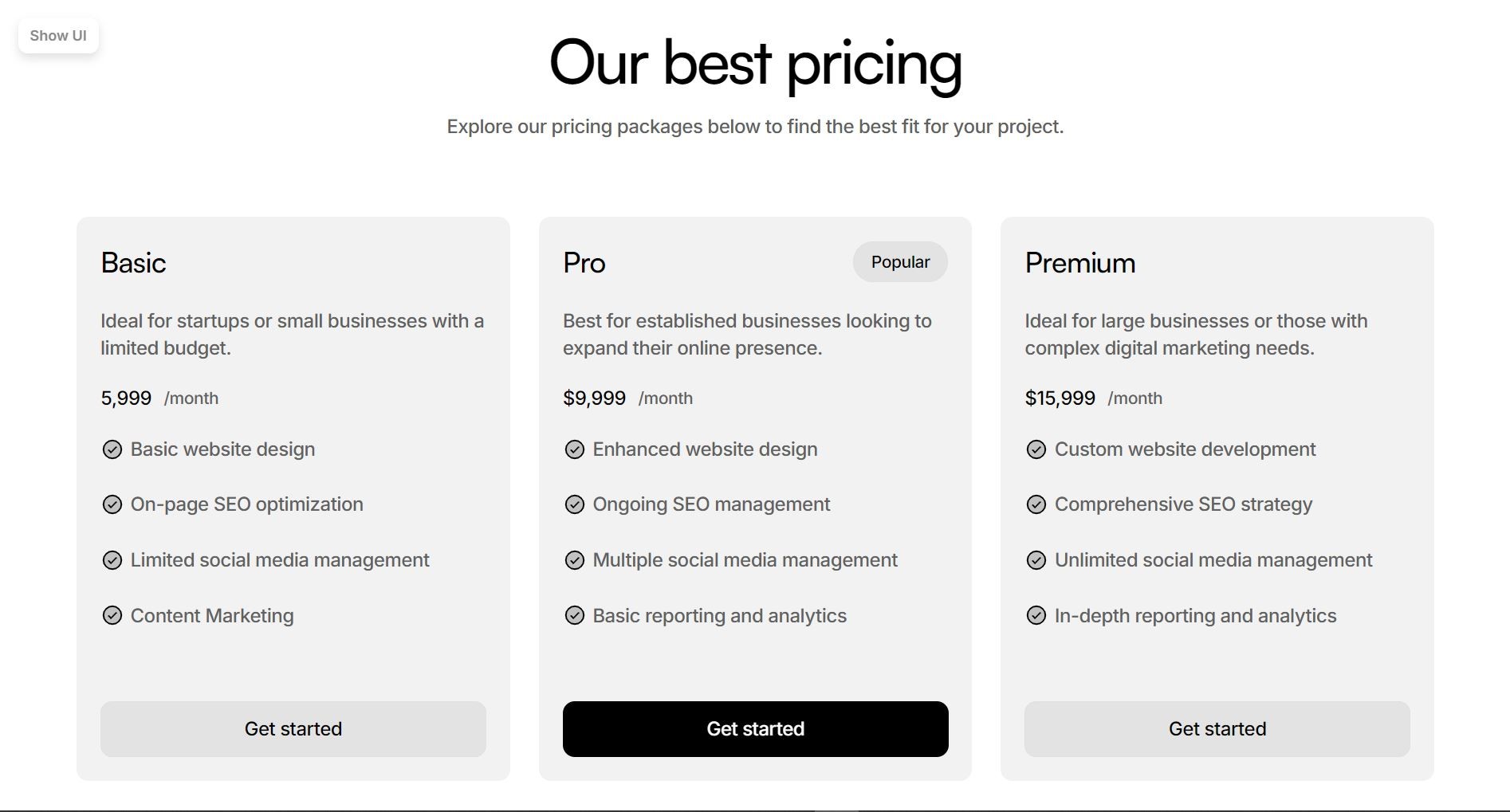Click the checkmark next to Content Marketing
Viewport: 1510px width, 812px height.
[112, 615]
